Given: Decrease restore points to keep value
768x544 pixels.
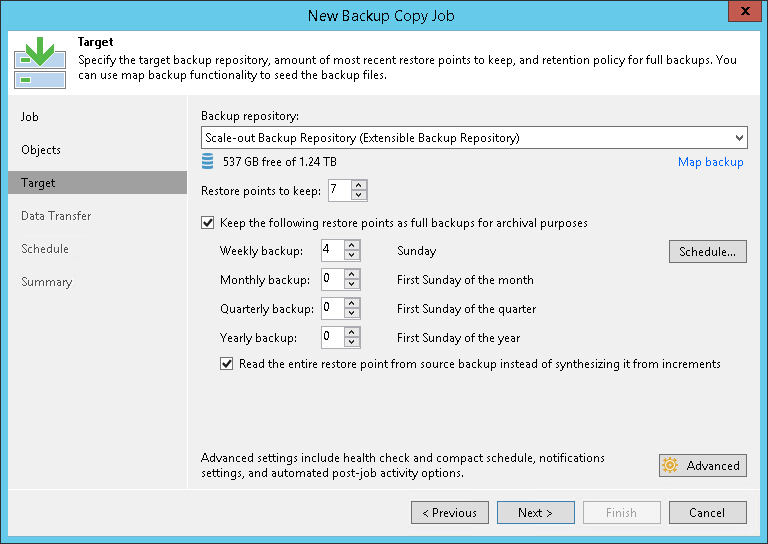Looking at the screenshot, I should click(x=359, y=195).
